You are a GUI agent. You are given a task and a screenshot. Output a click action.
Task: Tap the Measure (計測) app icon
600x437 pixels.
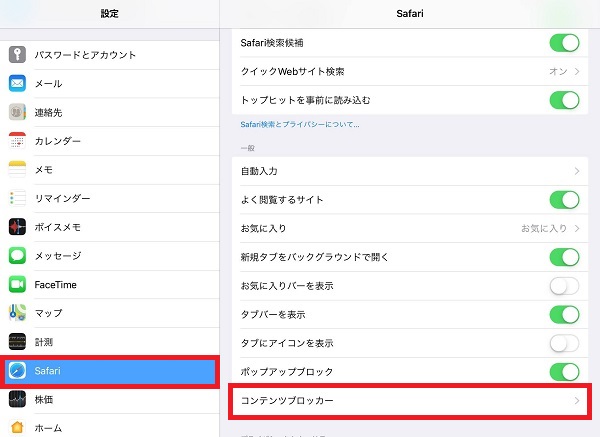[17, 342]
